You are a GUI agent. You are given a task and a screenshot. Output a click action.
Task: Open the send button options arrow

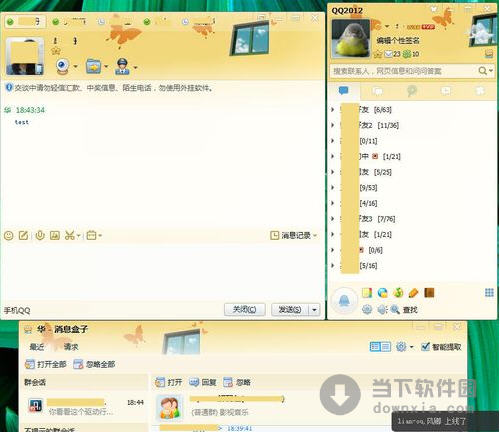pos(314,310)
